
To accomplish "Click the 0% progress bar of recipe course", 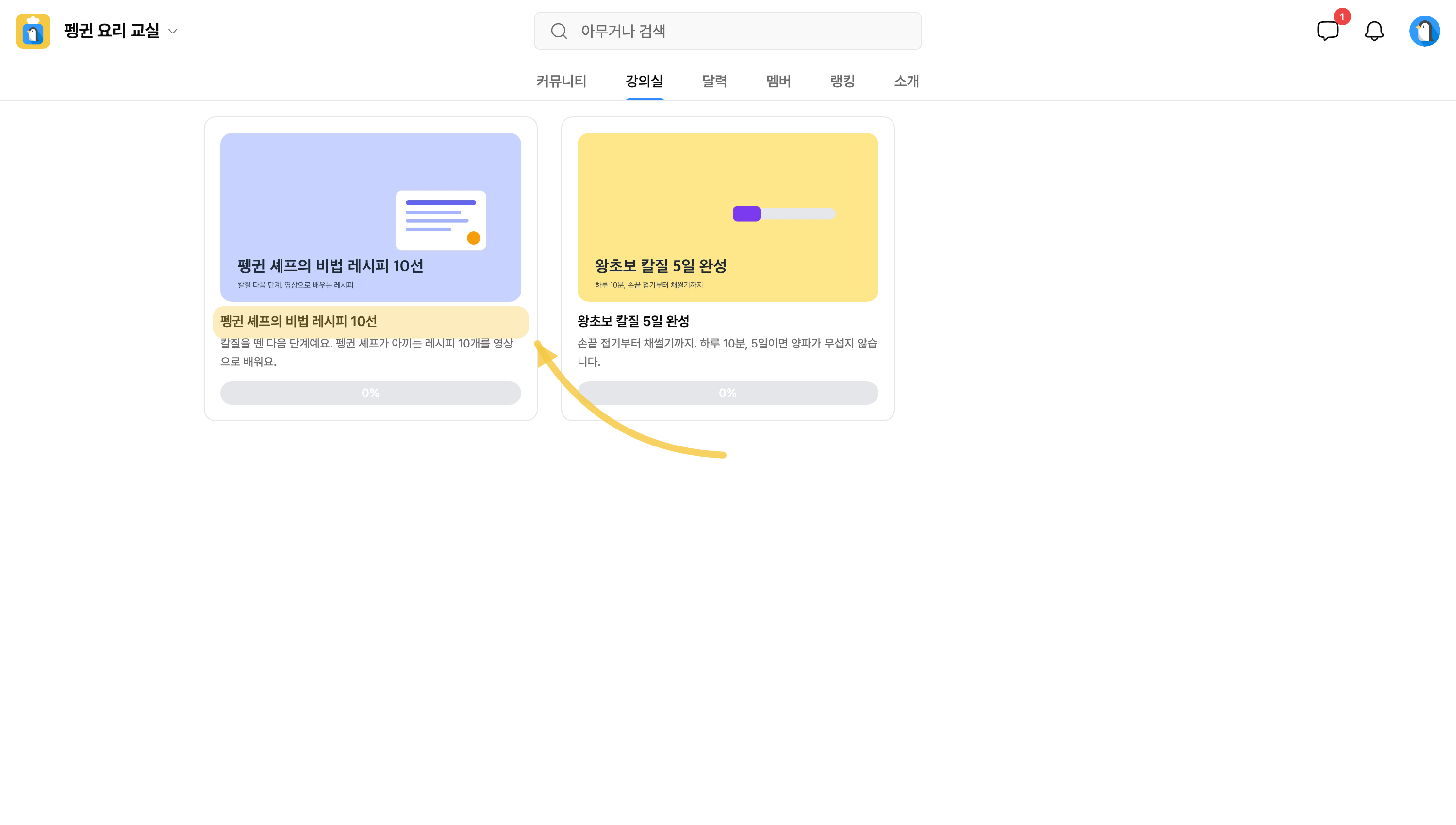I will tap(370, 393).
